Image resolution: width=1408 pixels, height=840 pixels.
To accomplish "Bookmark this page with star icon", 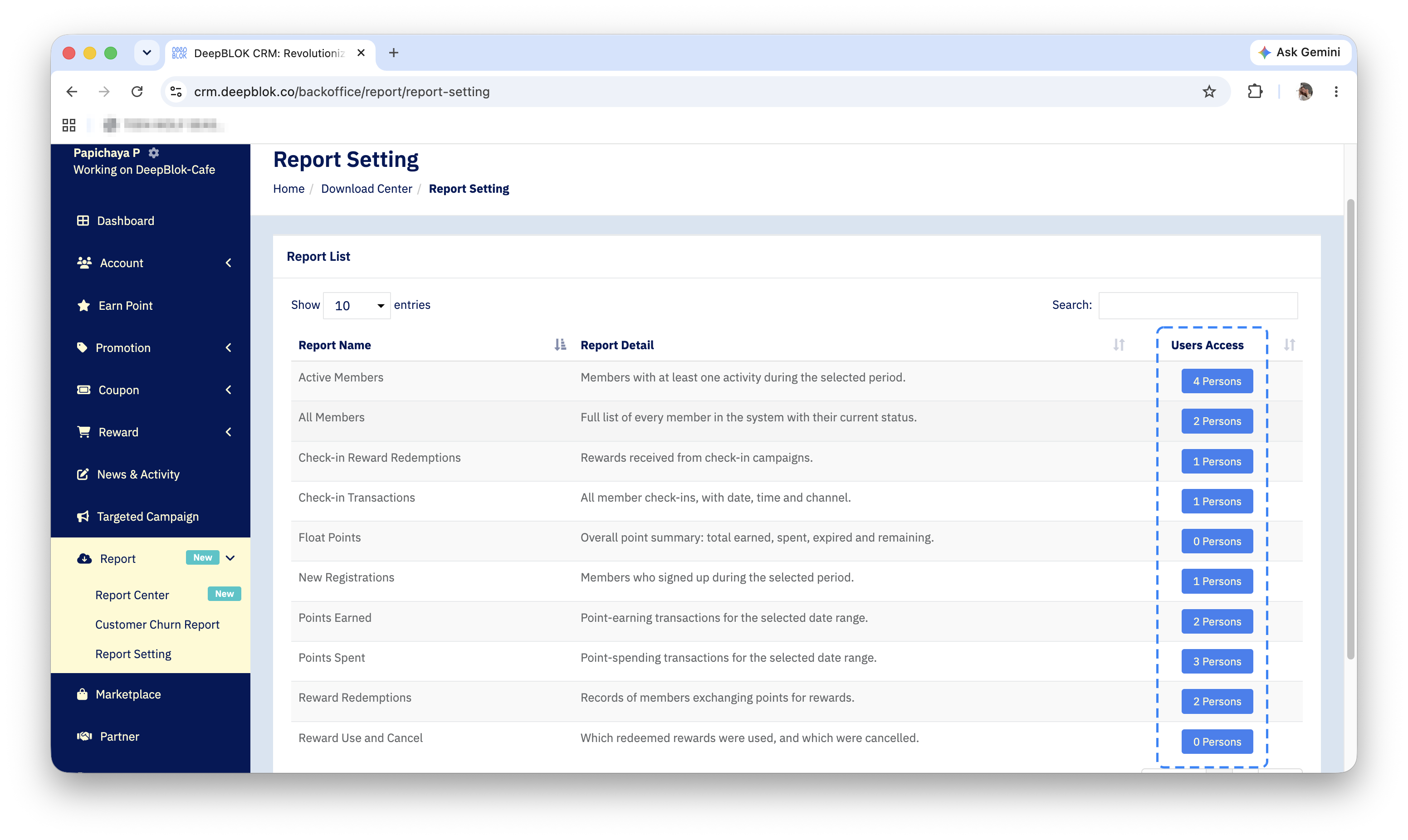I will (1209, 92).
